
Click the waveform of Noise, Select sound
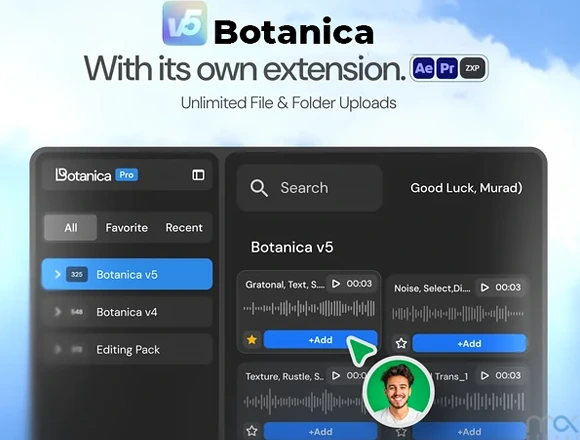458,314
